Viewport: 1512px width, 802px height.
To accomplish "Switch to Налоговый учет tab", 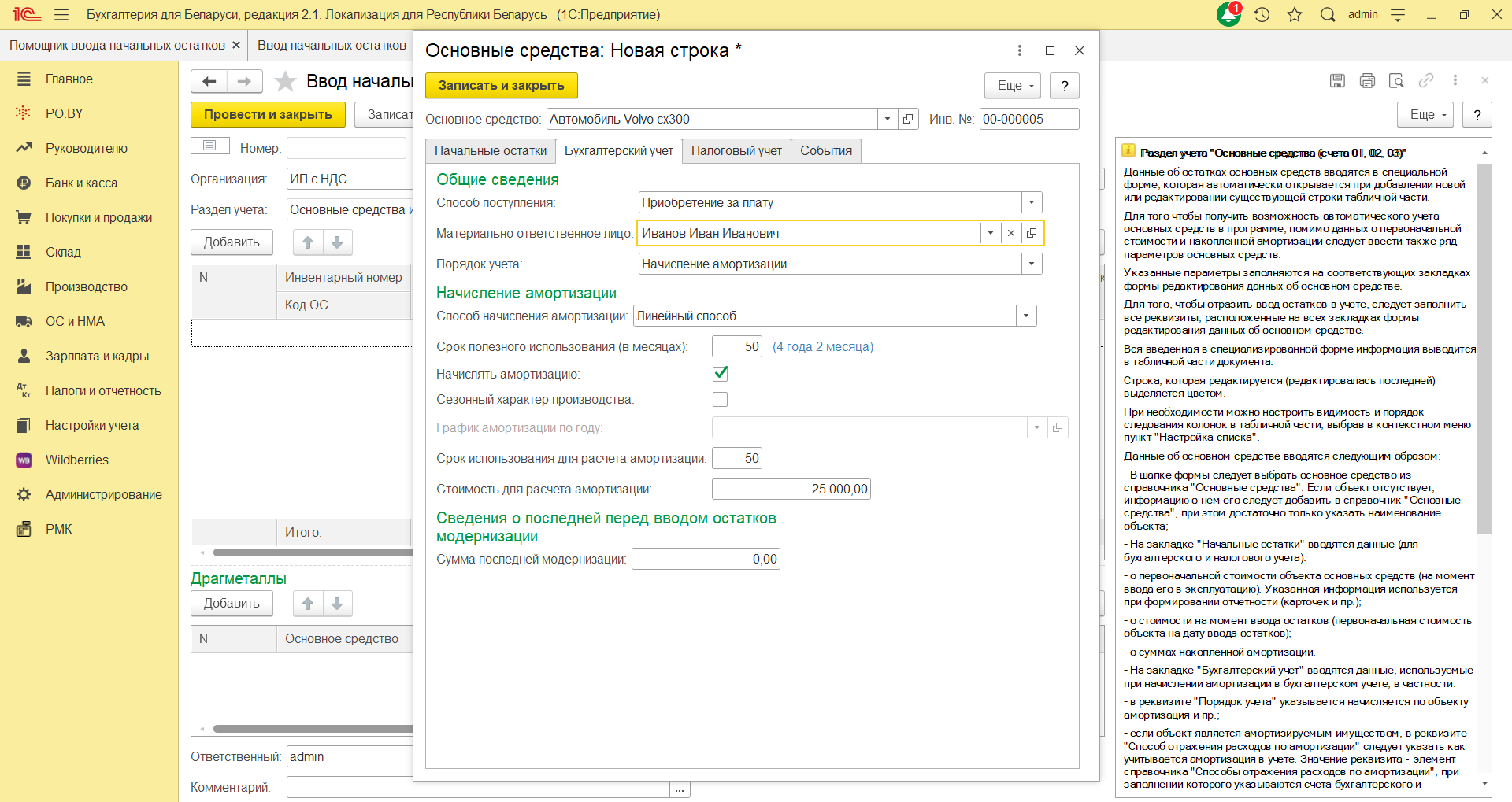I will [737, 150].
